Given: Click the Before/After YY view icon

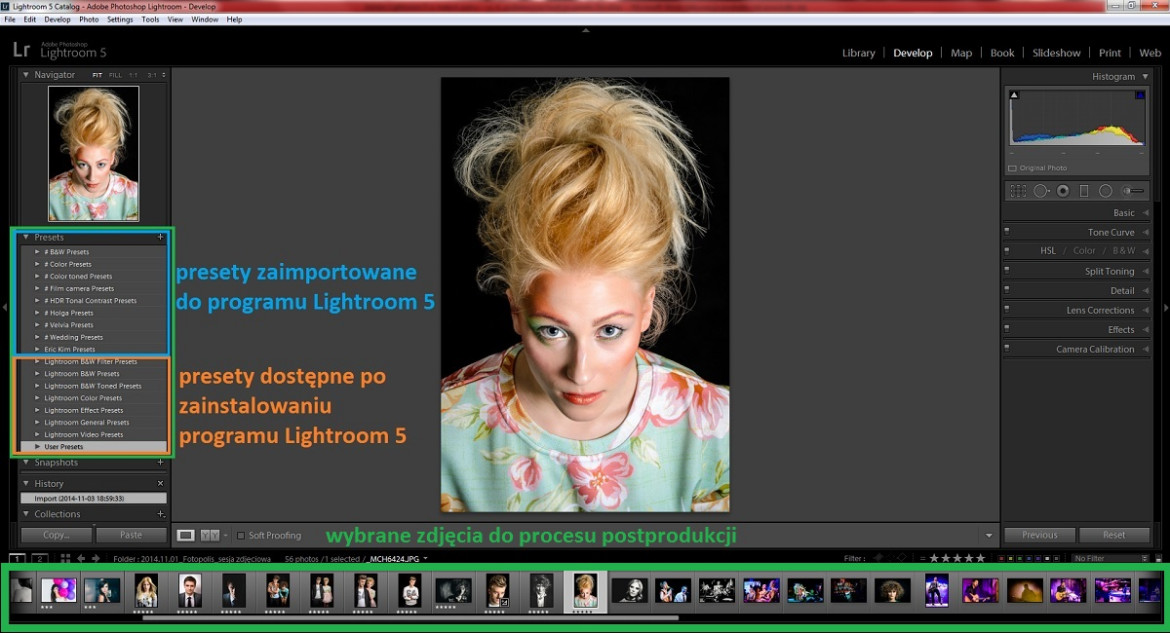Looking at the screenshot, I should pyautogui.click(x=210, y=535).
